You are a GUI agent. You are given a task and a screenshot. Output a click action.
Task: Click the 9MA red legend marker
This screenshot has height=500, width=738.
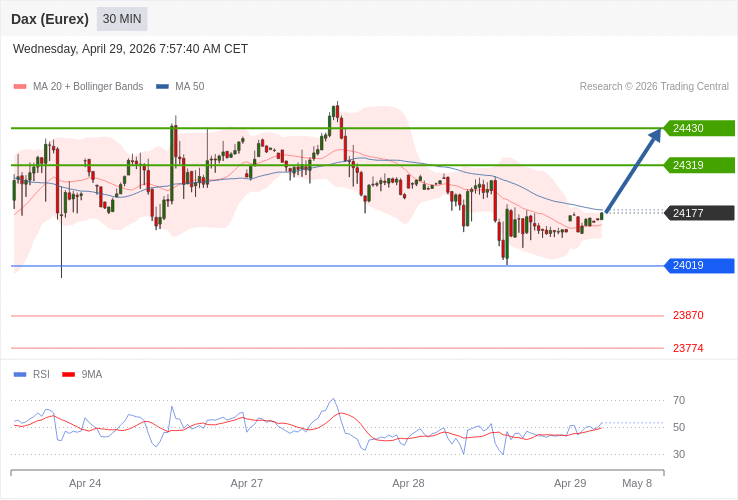[x=68, y=375]
